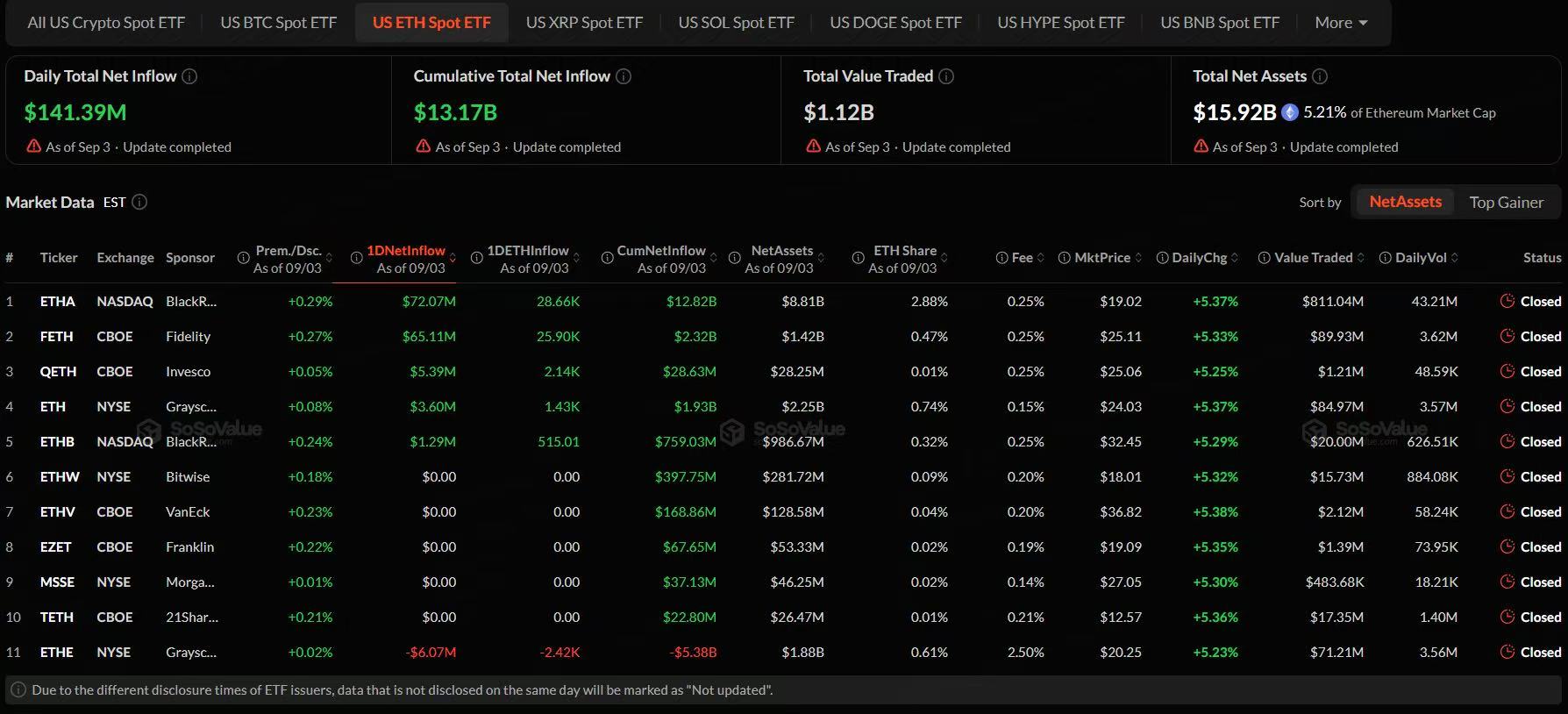1568x714 pixels.
Task: Click info icon beside ETH Share column
Action: 859,258
